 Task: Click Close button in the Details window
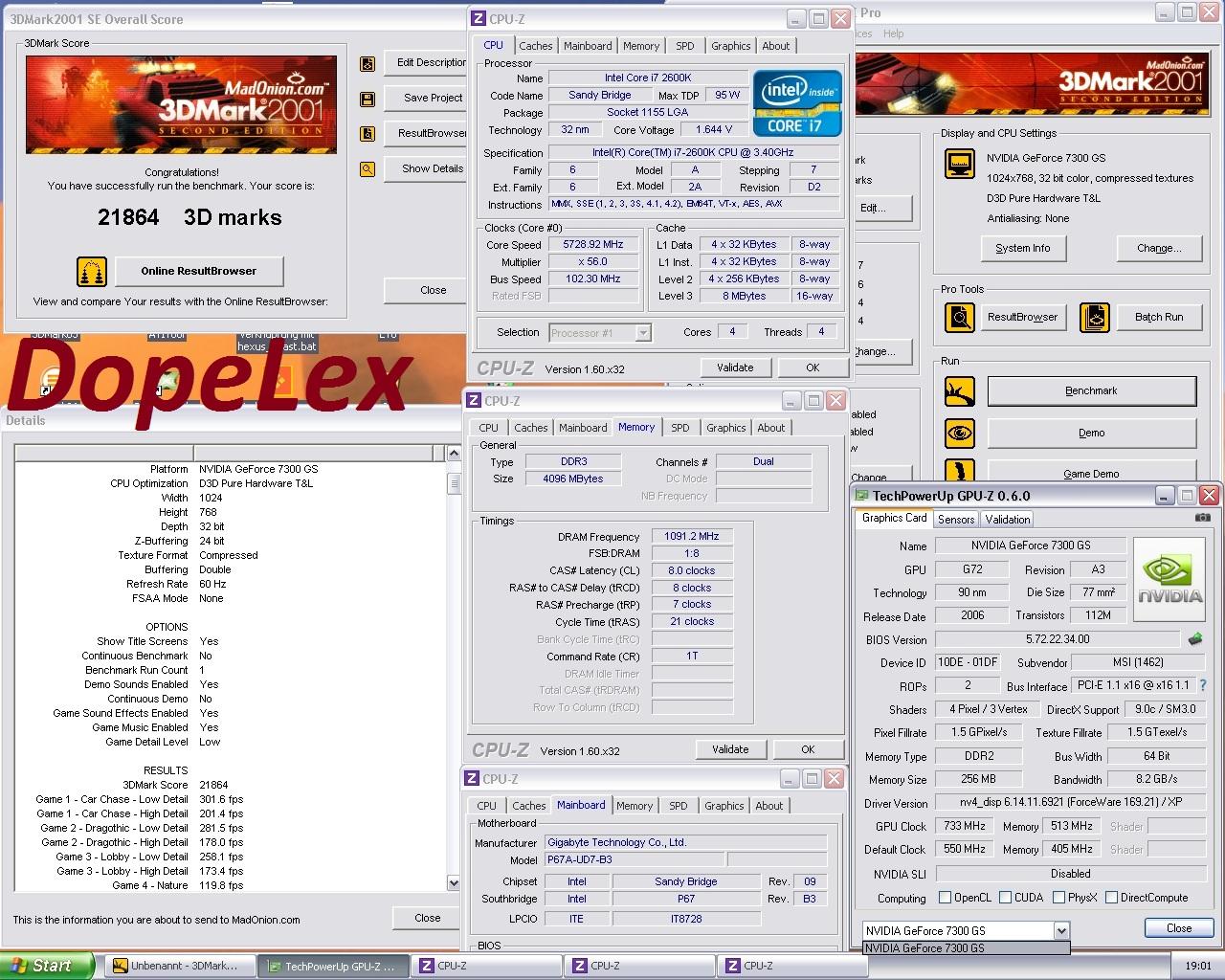click(428, 918)
